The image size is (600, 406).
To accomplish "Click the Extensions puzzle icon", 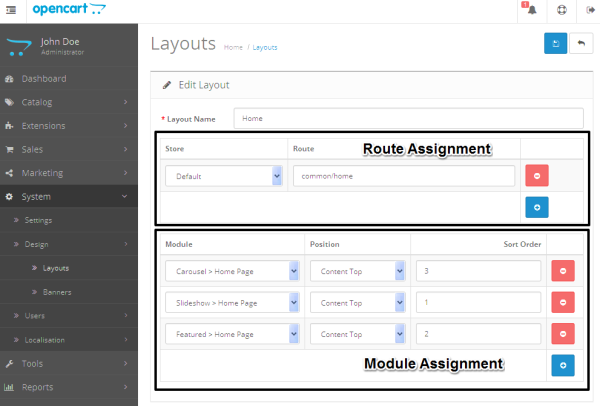I will point(9,126).
